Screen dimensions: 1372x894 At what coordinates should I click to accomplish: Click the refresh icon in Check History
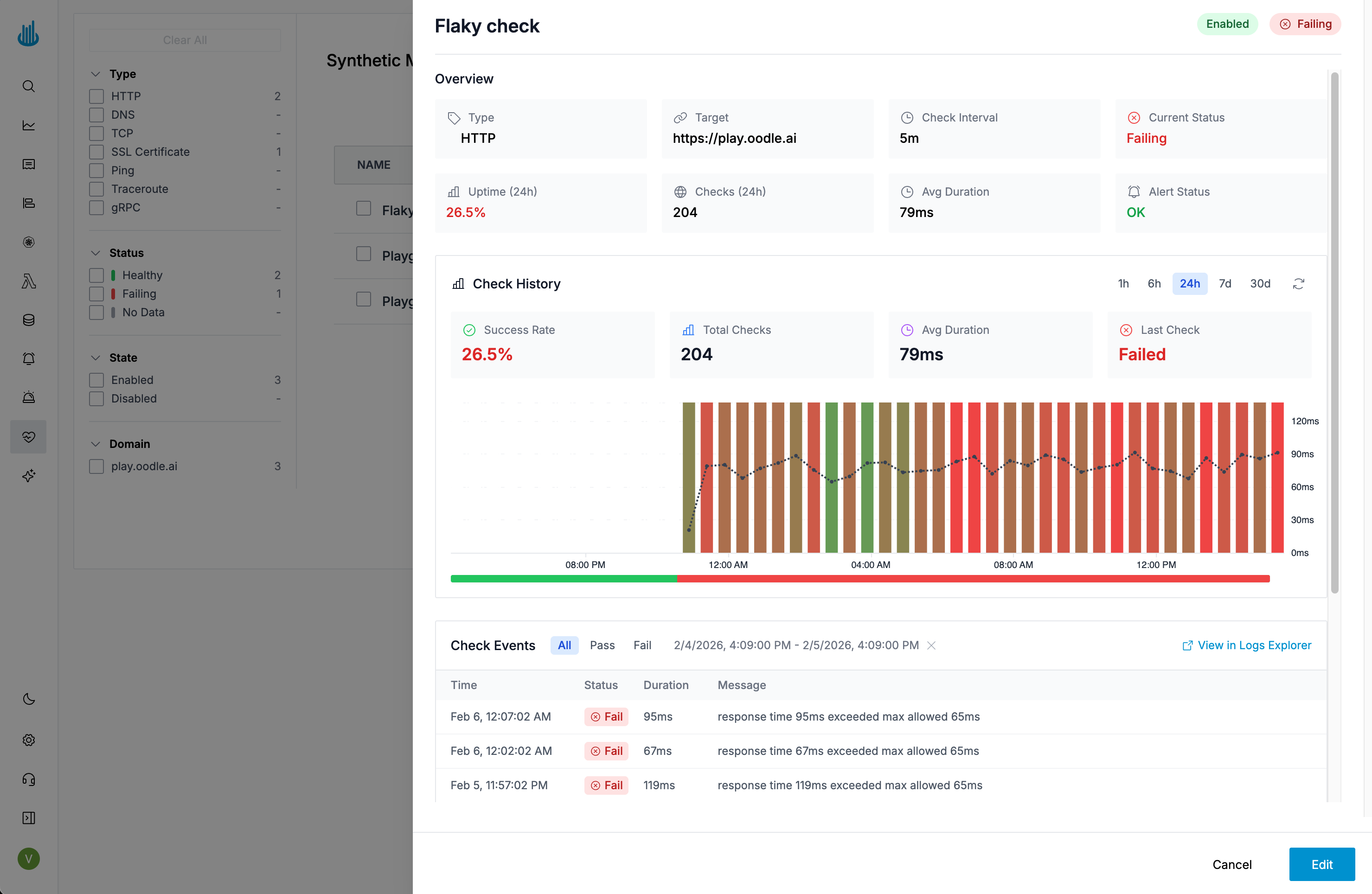click(1298, 284)
